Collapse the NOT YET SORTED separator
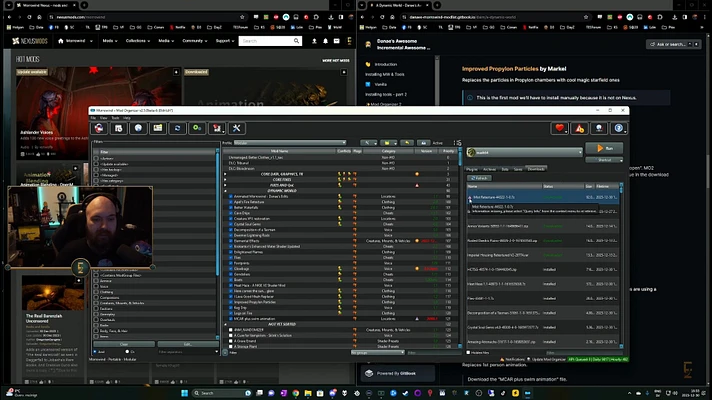Image resolution: width=712 pixels, height=400 pixels. pyautogui.click(x=225, y=324)
